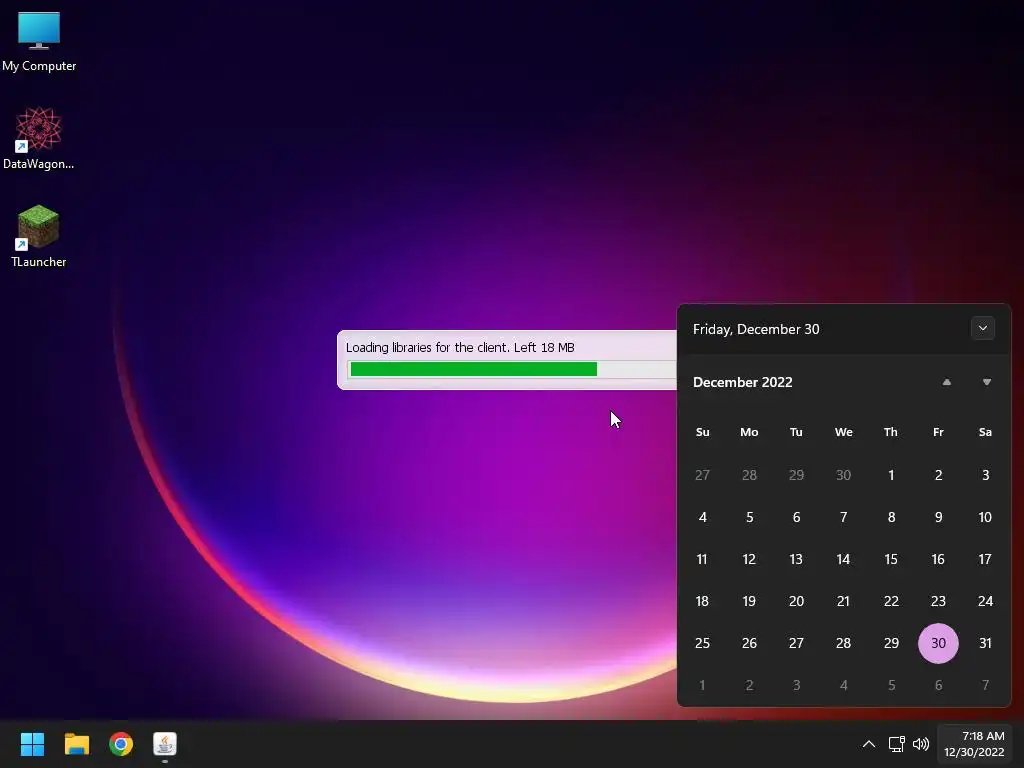Select December 20 in the calendar
This screenshot has height=768, width=1024.
(796, 601)
